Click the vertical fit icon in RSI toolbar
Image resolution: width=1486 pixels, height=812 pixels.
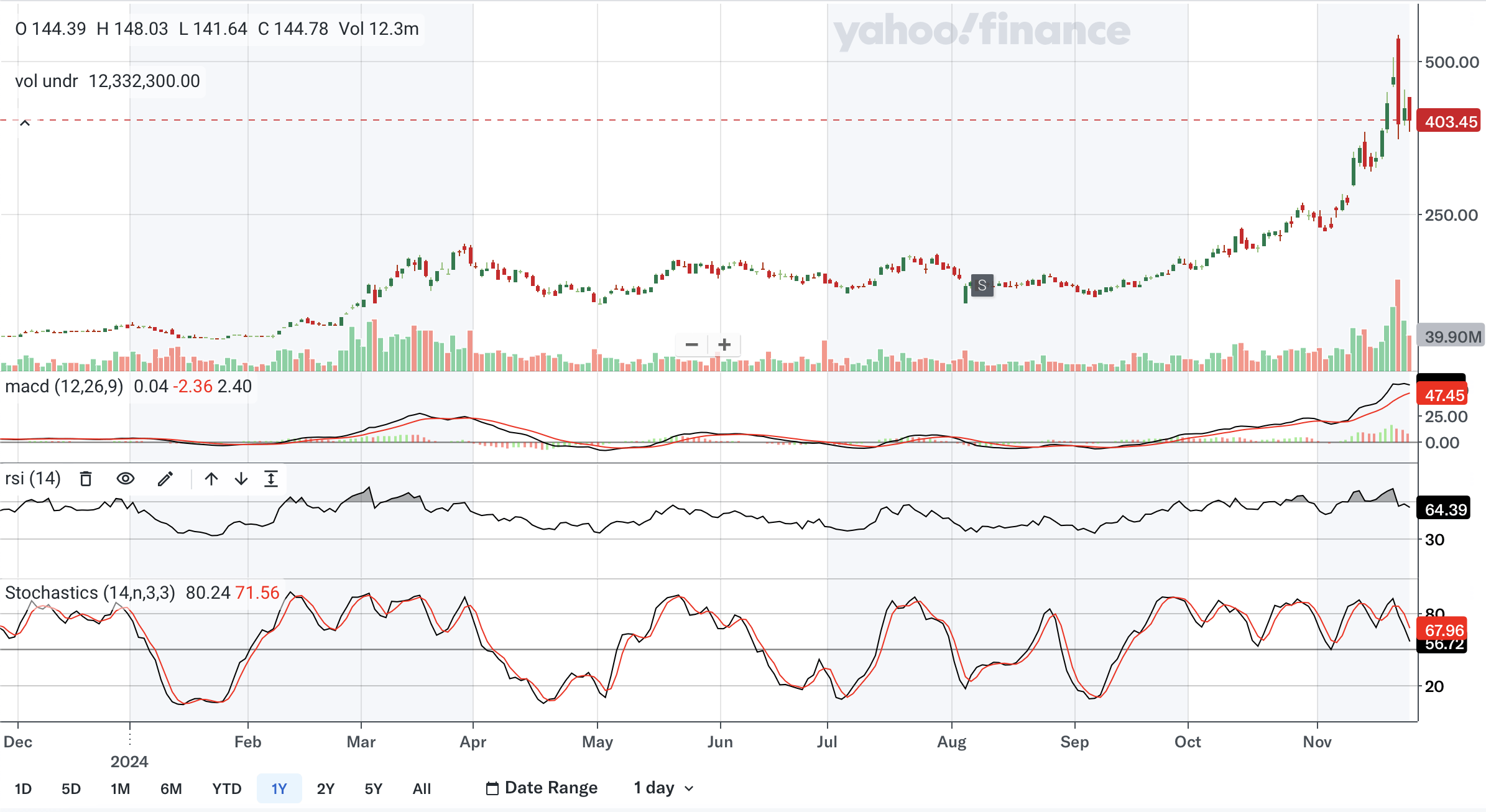[x=272, y=479]
